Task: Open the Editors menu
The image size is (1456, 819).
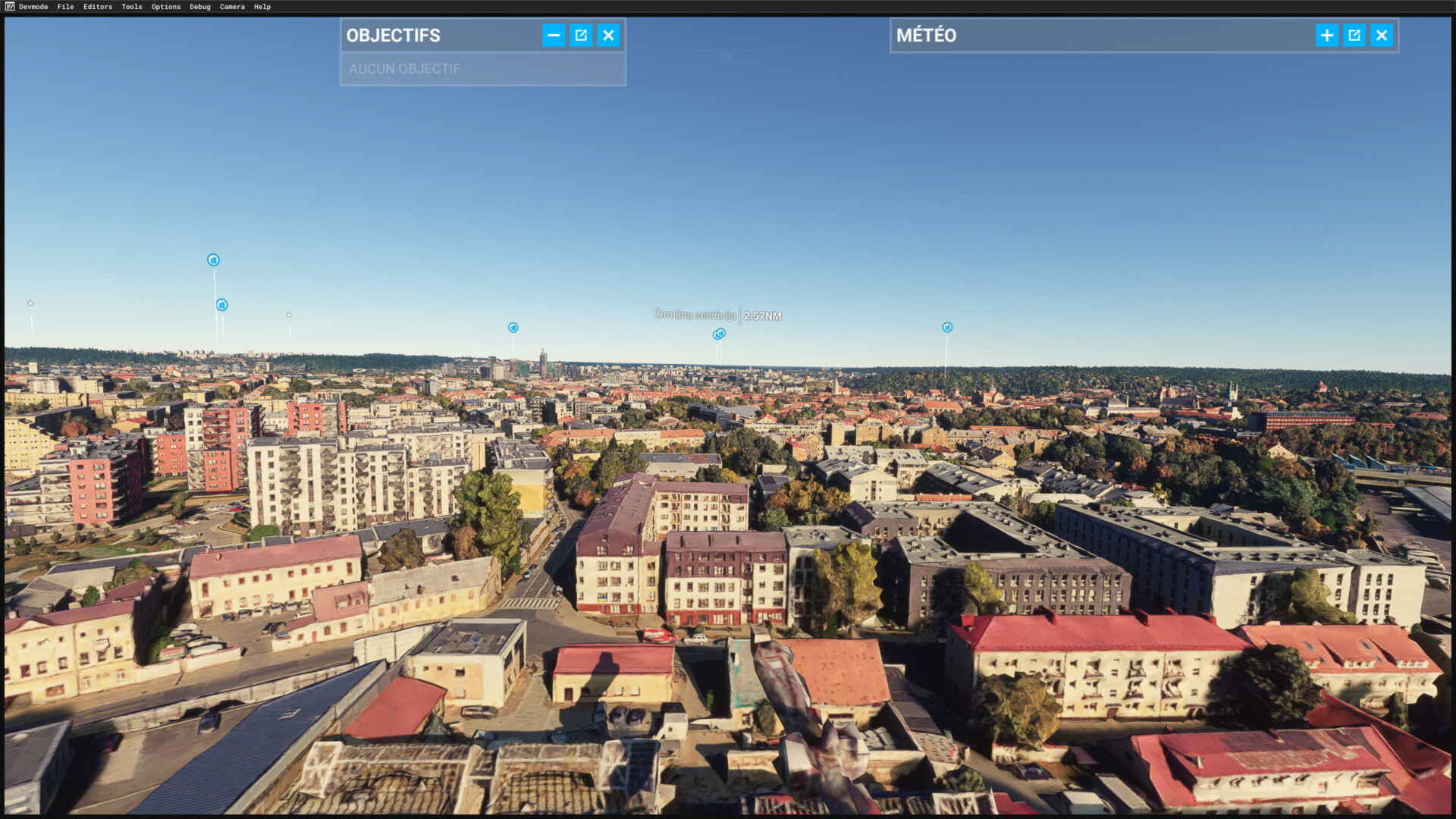Action: pyautogui.click(x=98, y=7)
